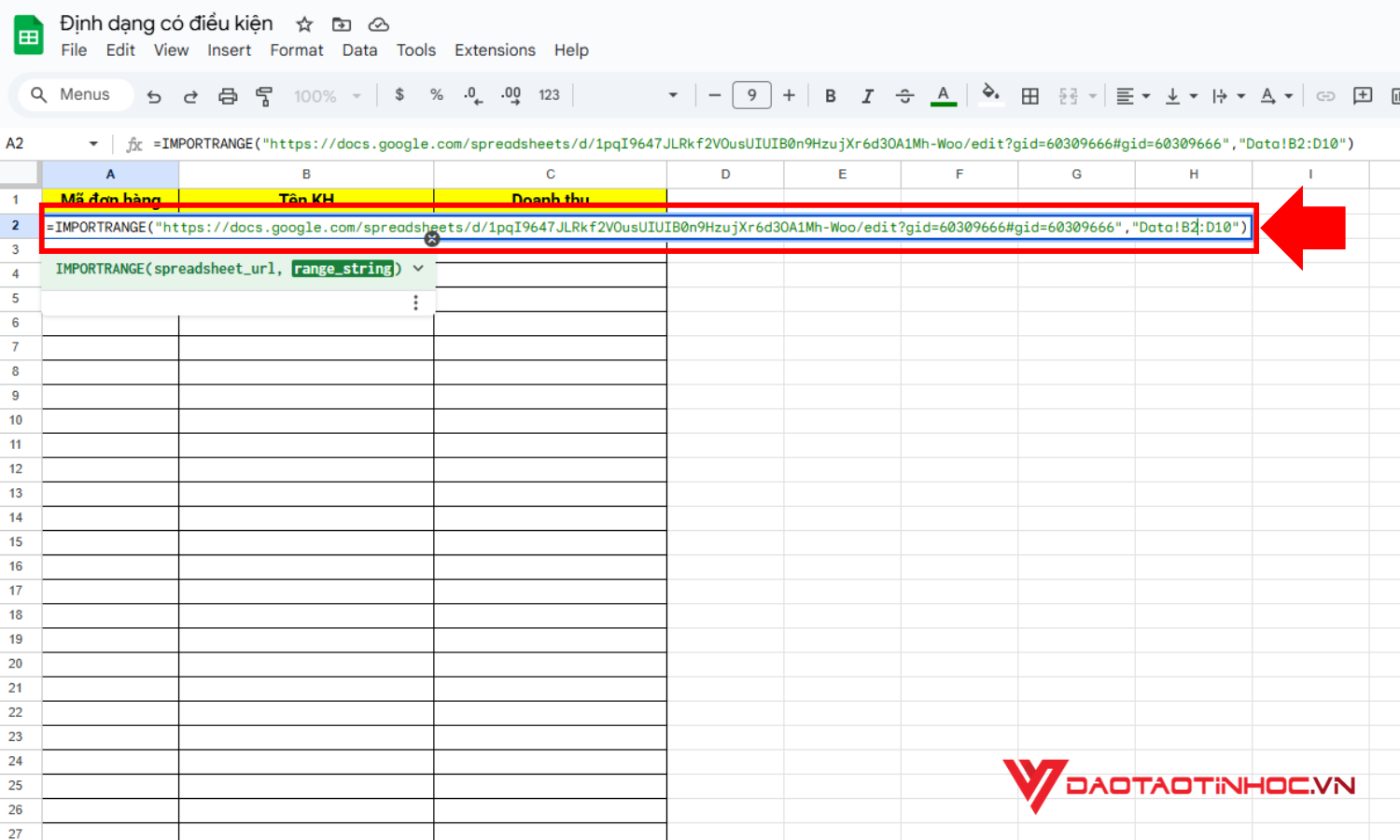Click range_string in the formula hint
Image resolution: width=1400 pixels, height=840 pixels.
point(343,269)
